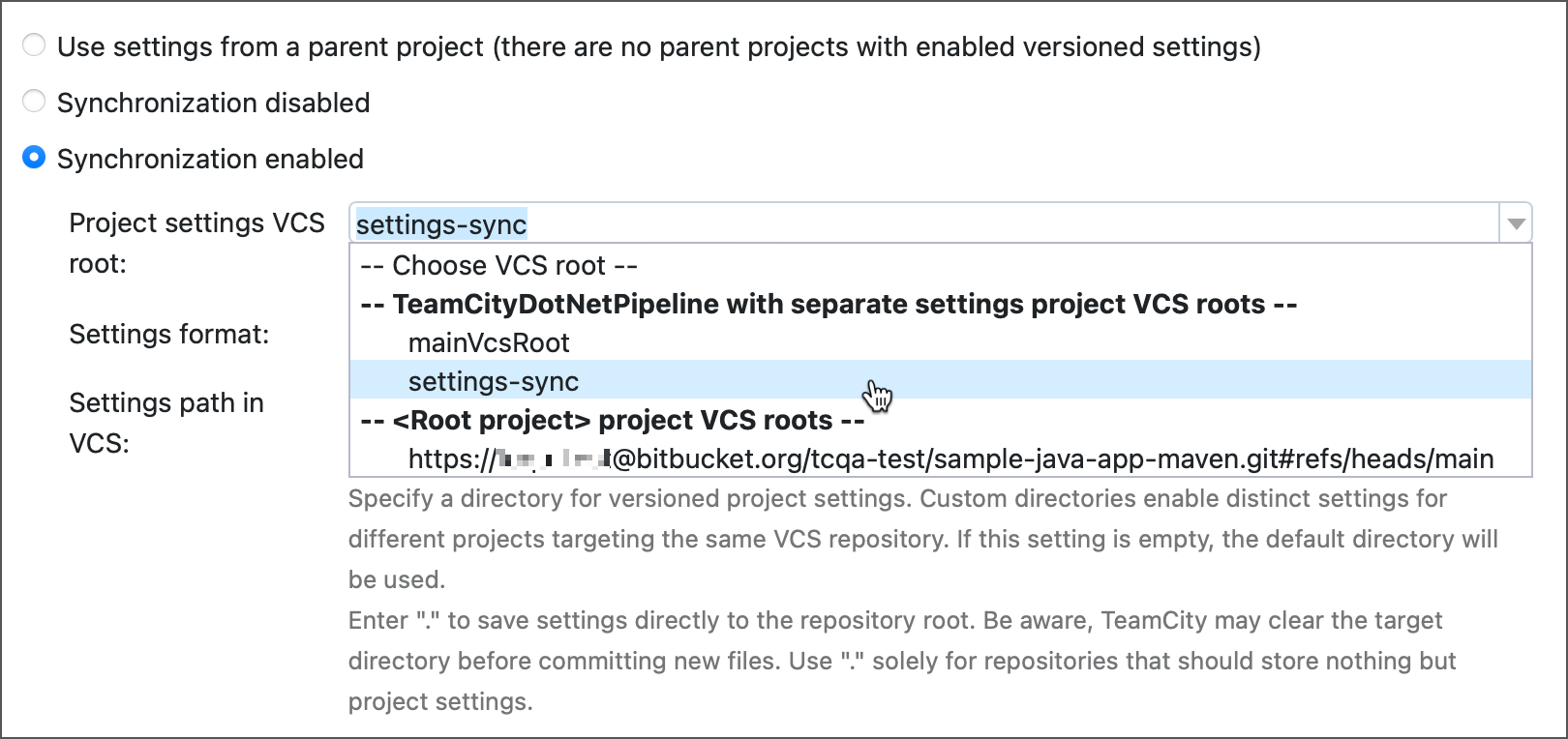Choose the highlighted settings-sync list option

point(494,381)
